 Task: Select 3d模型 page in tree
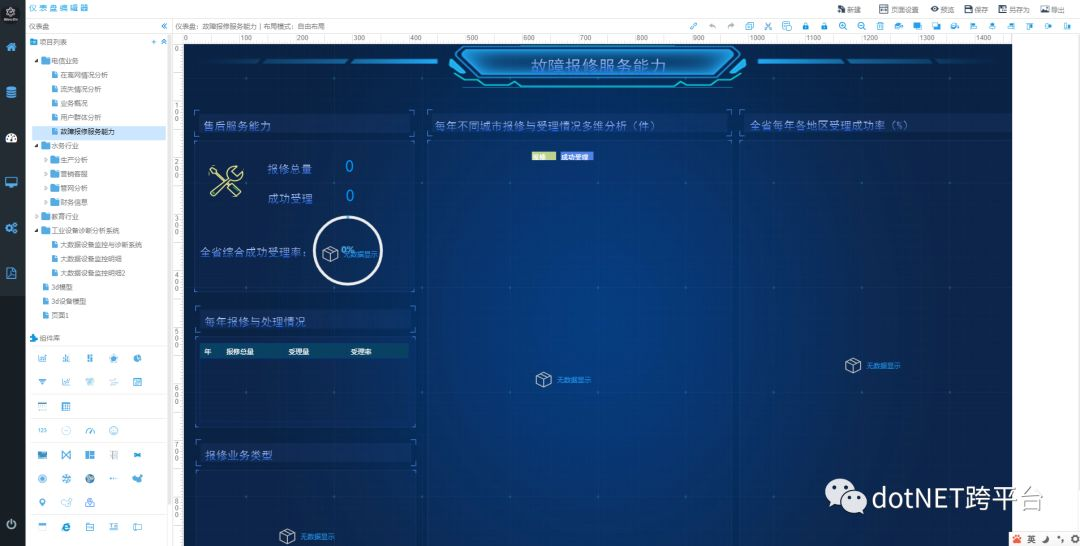point(61,286)
